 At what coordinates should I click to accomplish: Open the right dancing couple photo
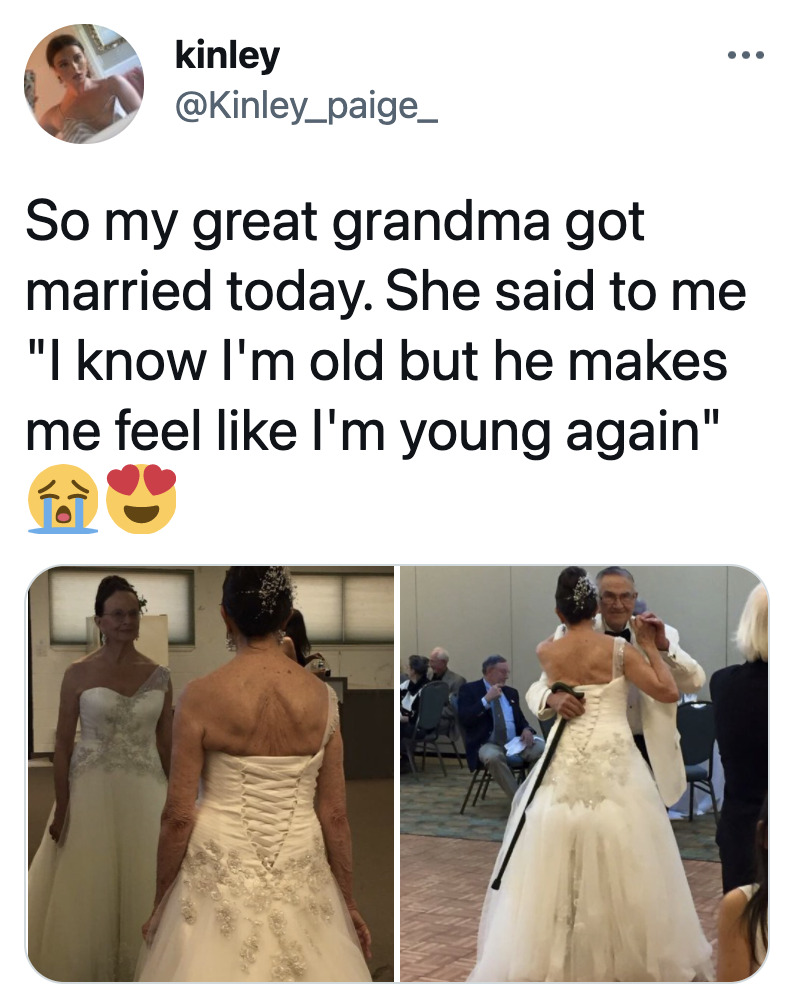pyautogui.click(x=584, y=773)
